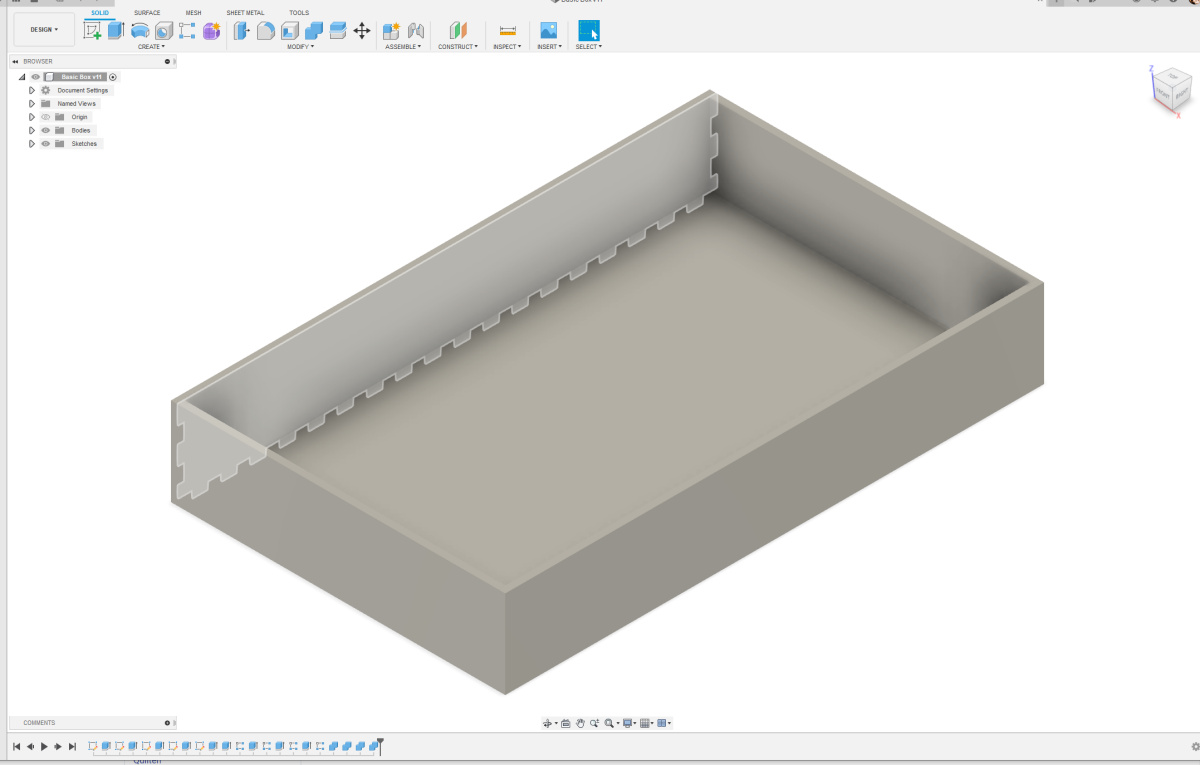The width and height of the screenshot is (1200, 765).
Task: Open Grid and Snaps settings icon
Action: click(645, 723)
